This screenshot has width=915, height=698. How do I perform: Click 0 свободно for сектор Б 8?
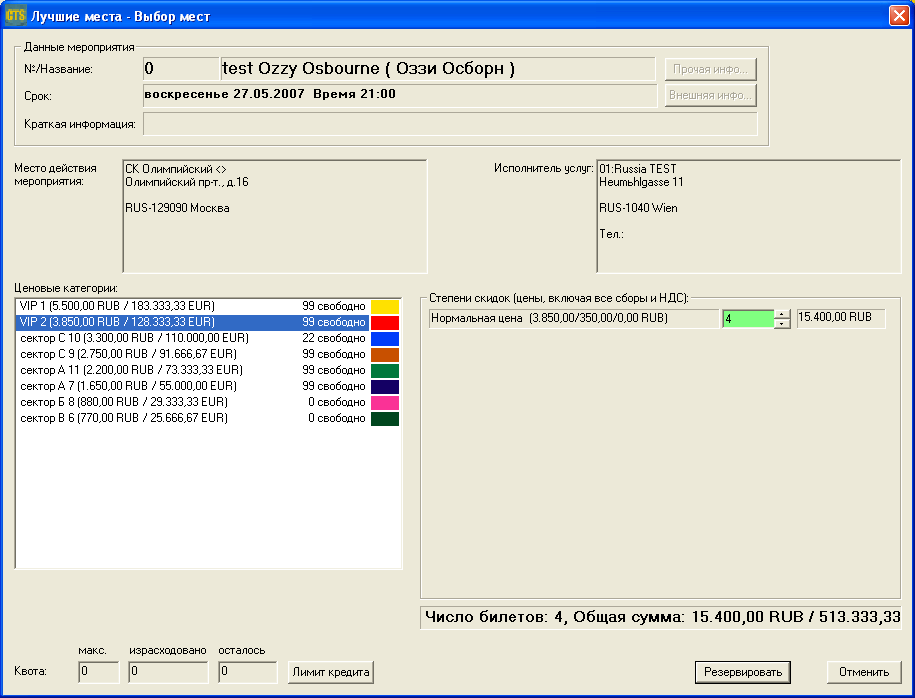(x=337, y=402)
